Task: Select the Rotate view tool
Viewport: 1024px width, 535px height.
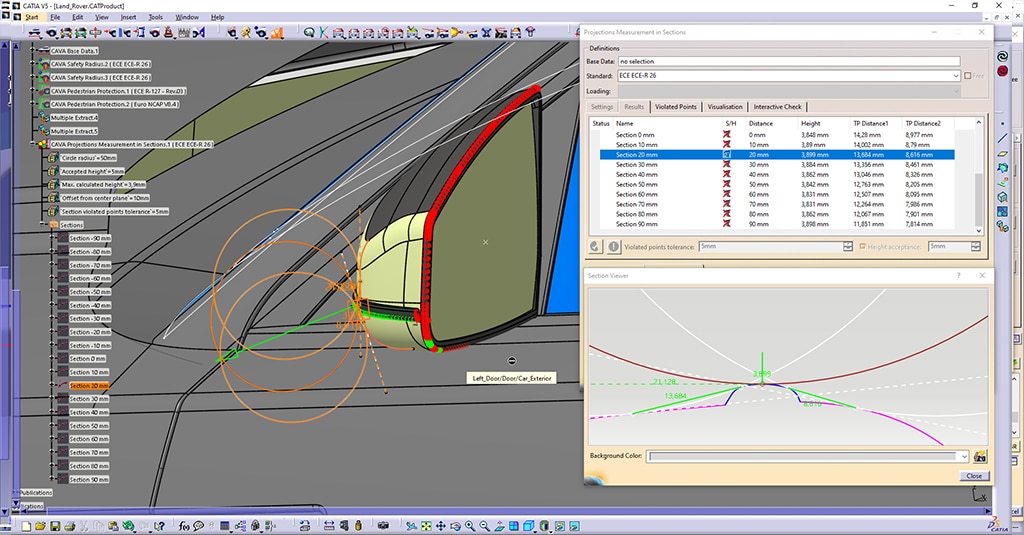Action: (x=455, y=526)
